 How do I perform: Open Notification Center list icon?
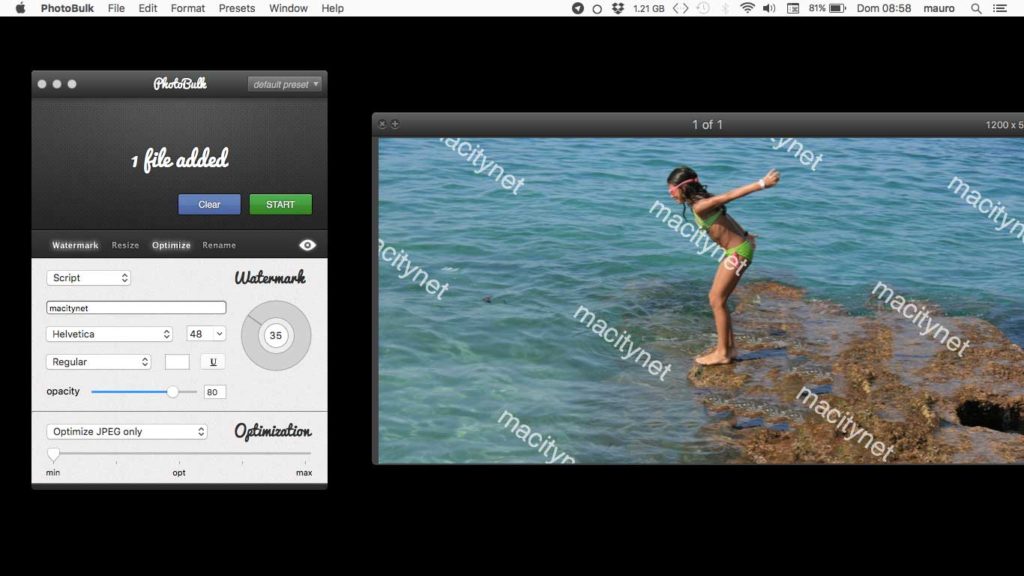(1000, 8)
